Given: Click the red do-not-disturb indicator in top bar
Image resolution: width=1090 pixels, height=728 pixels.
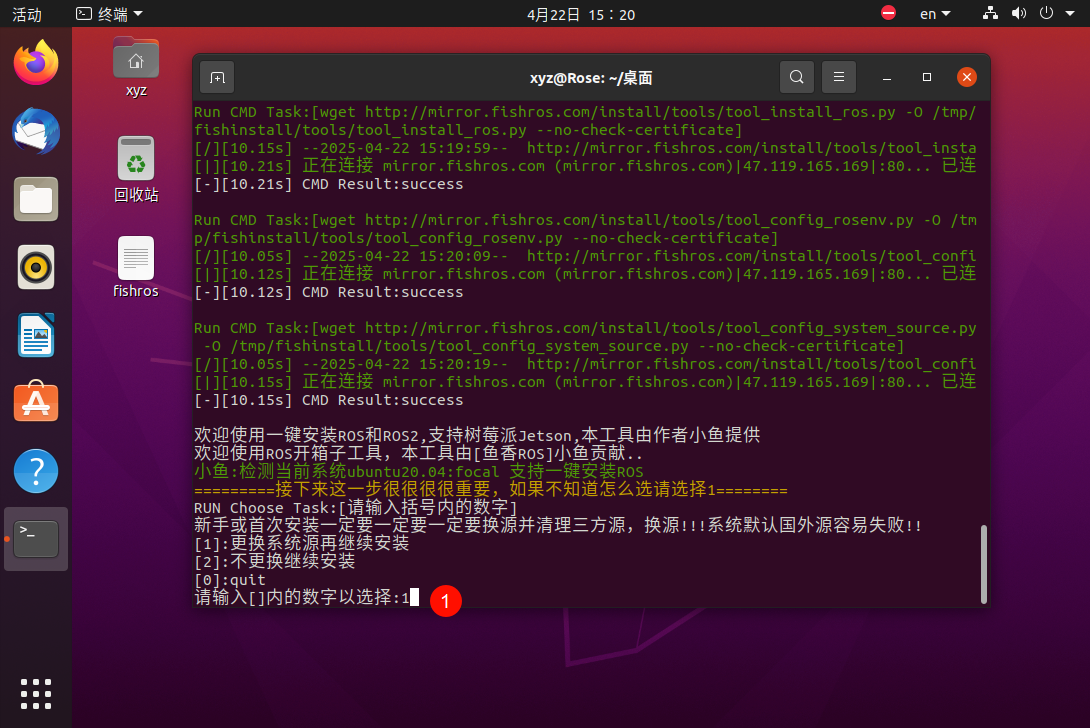Looking at the screenshot, I should (888, 13).
